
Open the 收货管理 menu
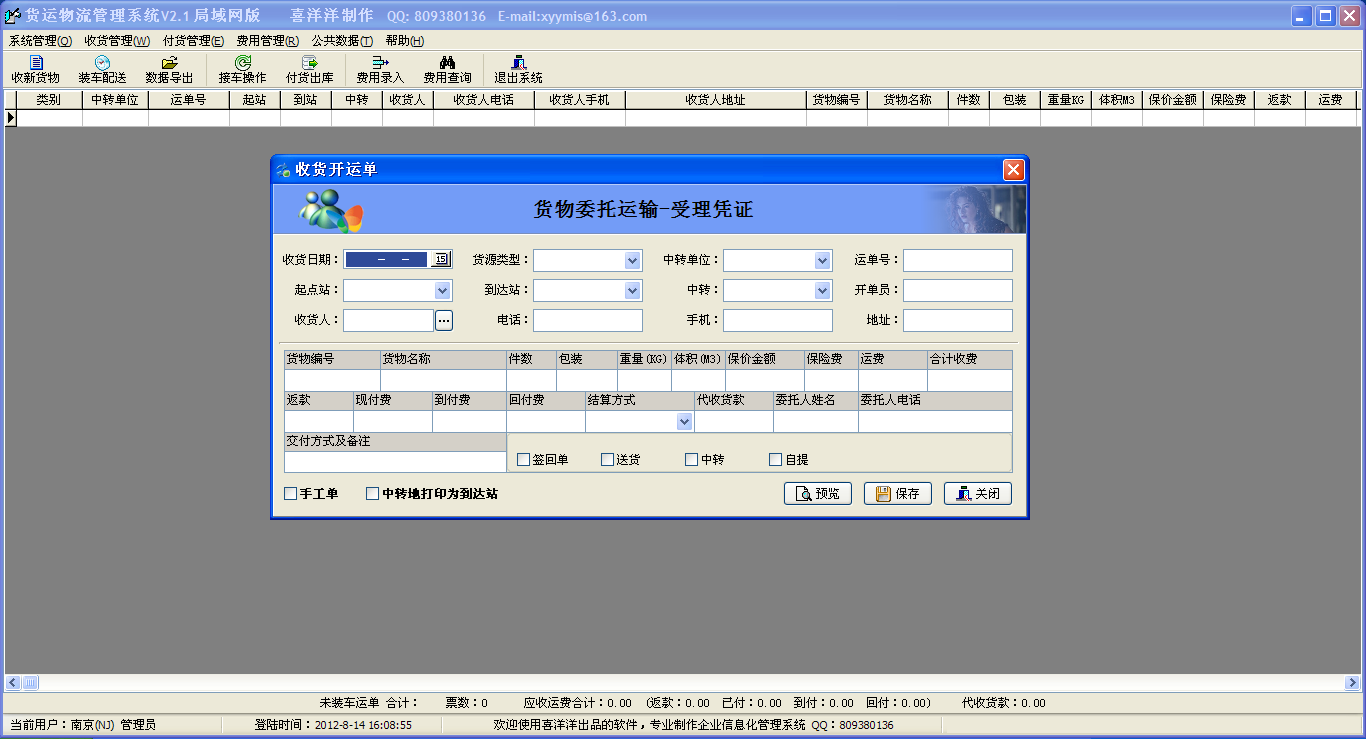coord(116,41)
